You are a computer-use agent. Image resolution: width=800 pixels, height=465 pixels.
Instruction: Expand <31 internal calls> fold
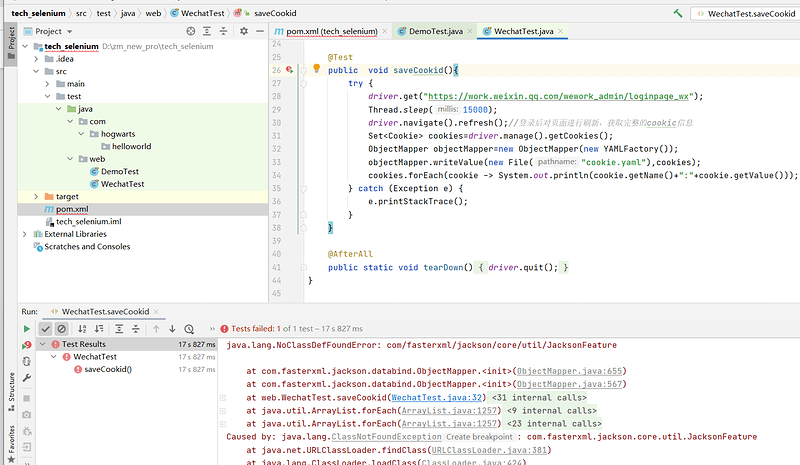pos(539,398)
